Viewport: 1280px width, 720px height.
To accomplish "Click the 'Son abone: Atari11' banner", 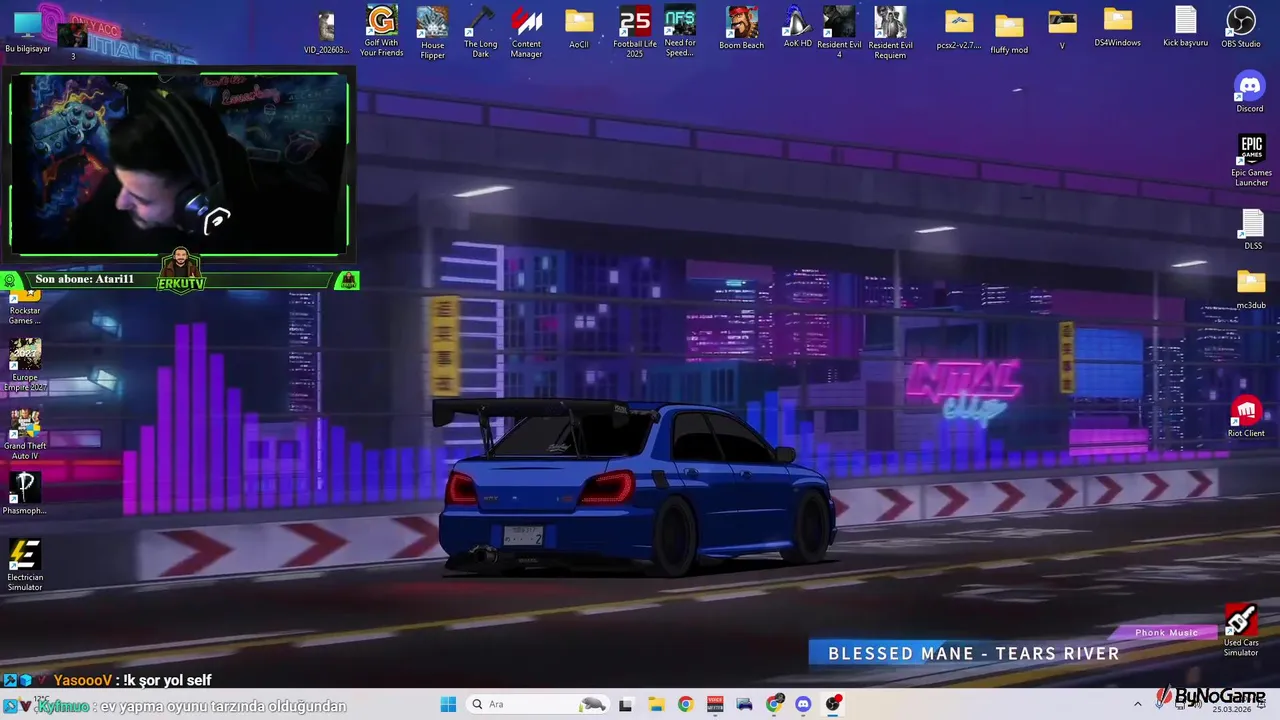I will (x=84, y=279).
